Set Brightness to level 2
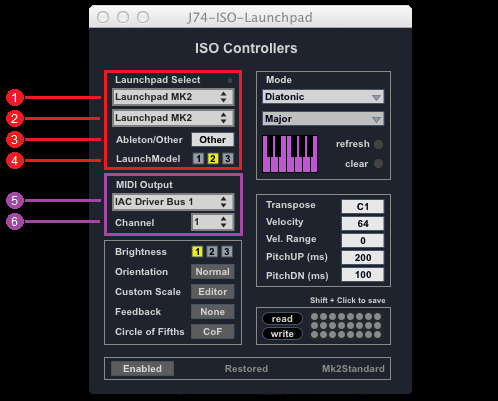 click(212, 252)
